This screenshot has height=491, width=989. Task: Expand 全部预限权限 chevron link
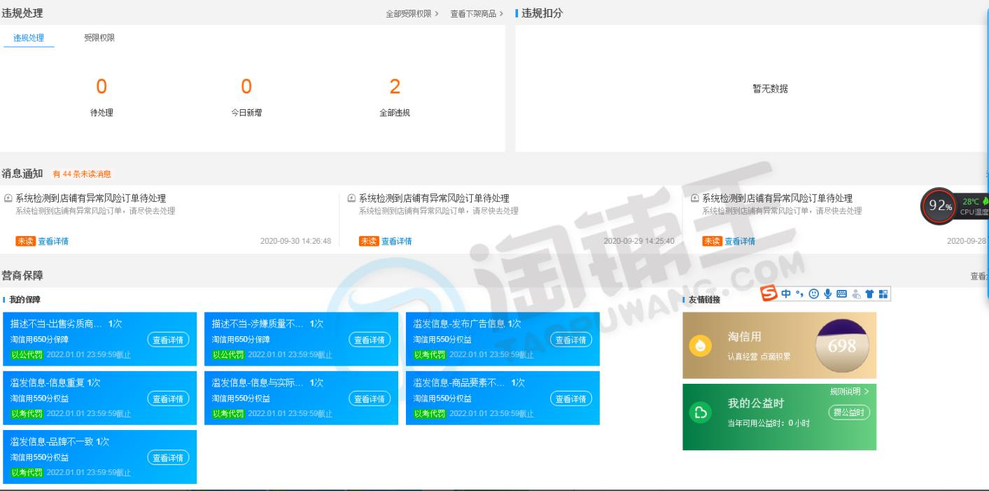pos(412,14)
